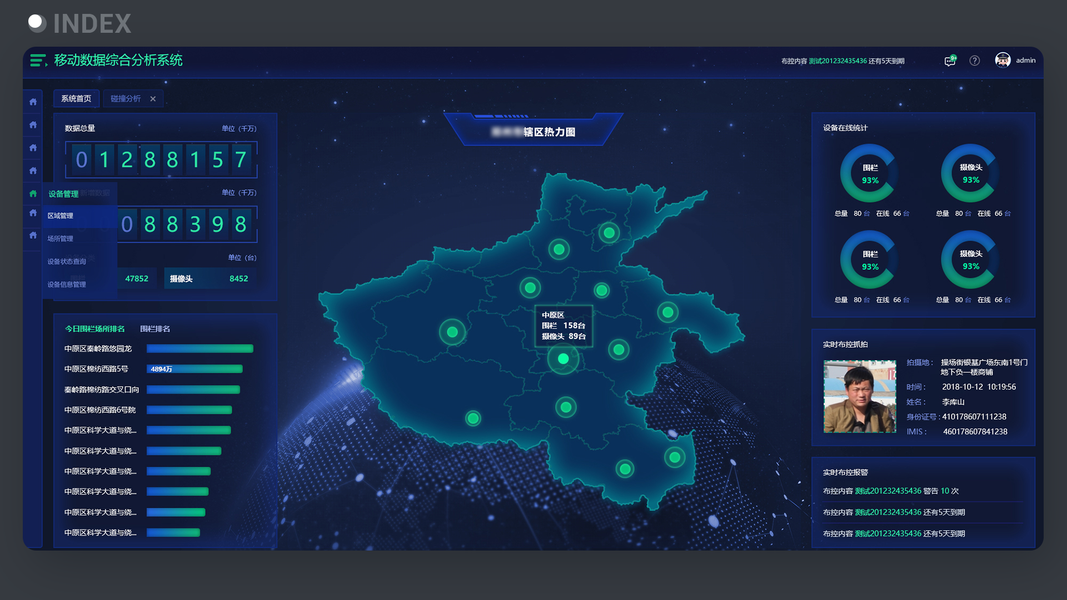This screenshot has width=1067, height=600.
Task: Open the hamburger menu icon beside the system title
Action: click(38, 61)
